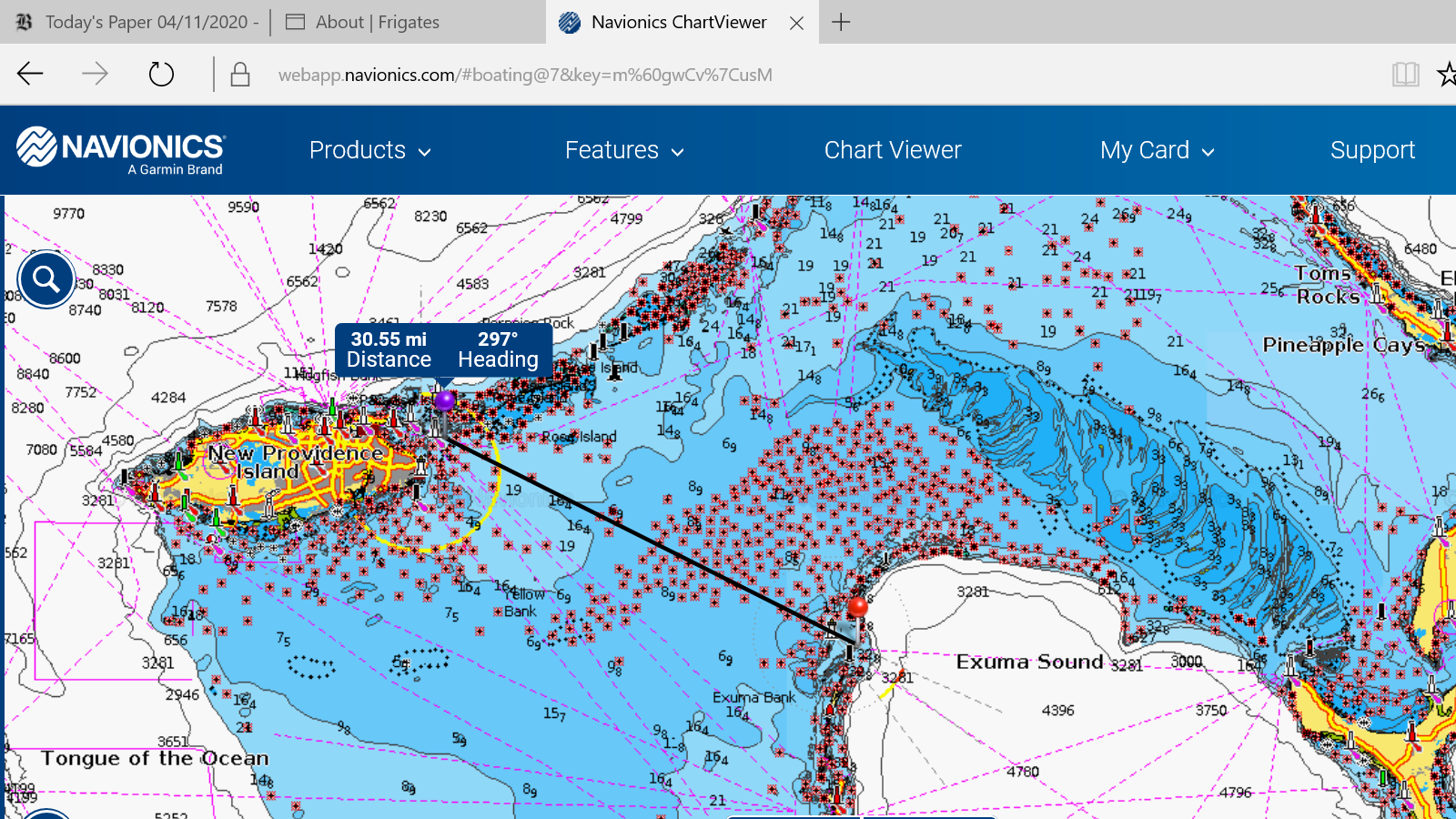The width and height of the screenshot is (1456, 819).
Task: Click the 4780 depth sounding
Action: 1023,772
